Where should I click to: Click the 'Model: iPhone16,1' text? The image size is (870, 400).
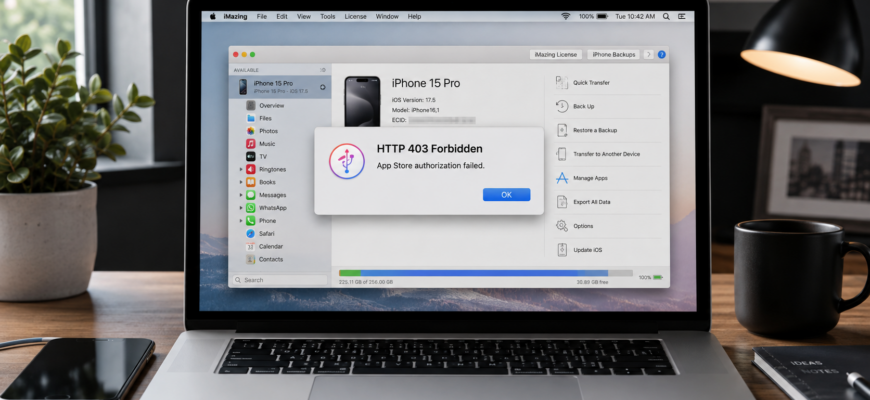[x=416, y=110]
